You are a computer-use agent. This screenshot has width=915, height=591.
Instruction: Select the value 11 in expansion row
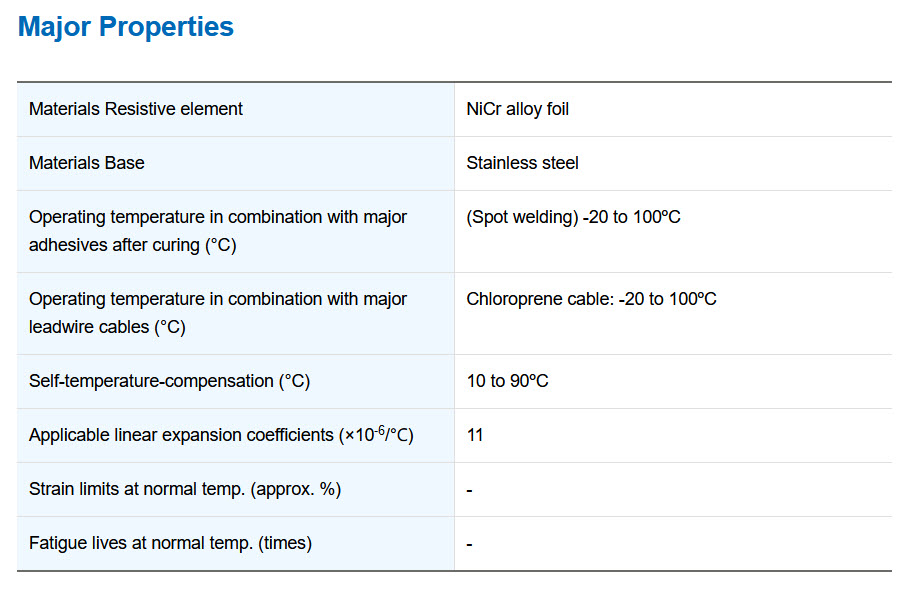474,435
